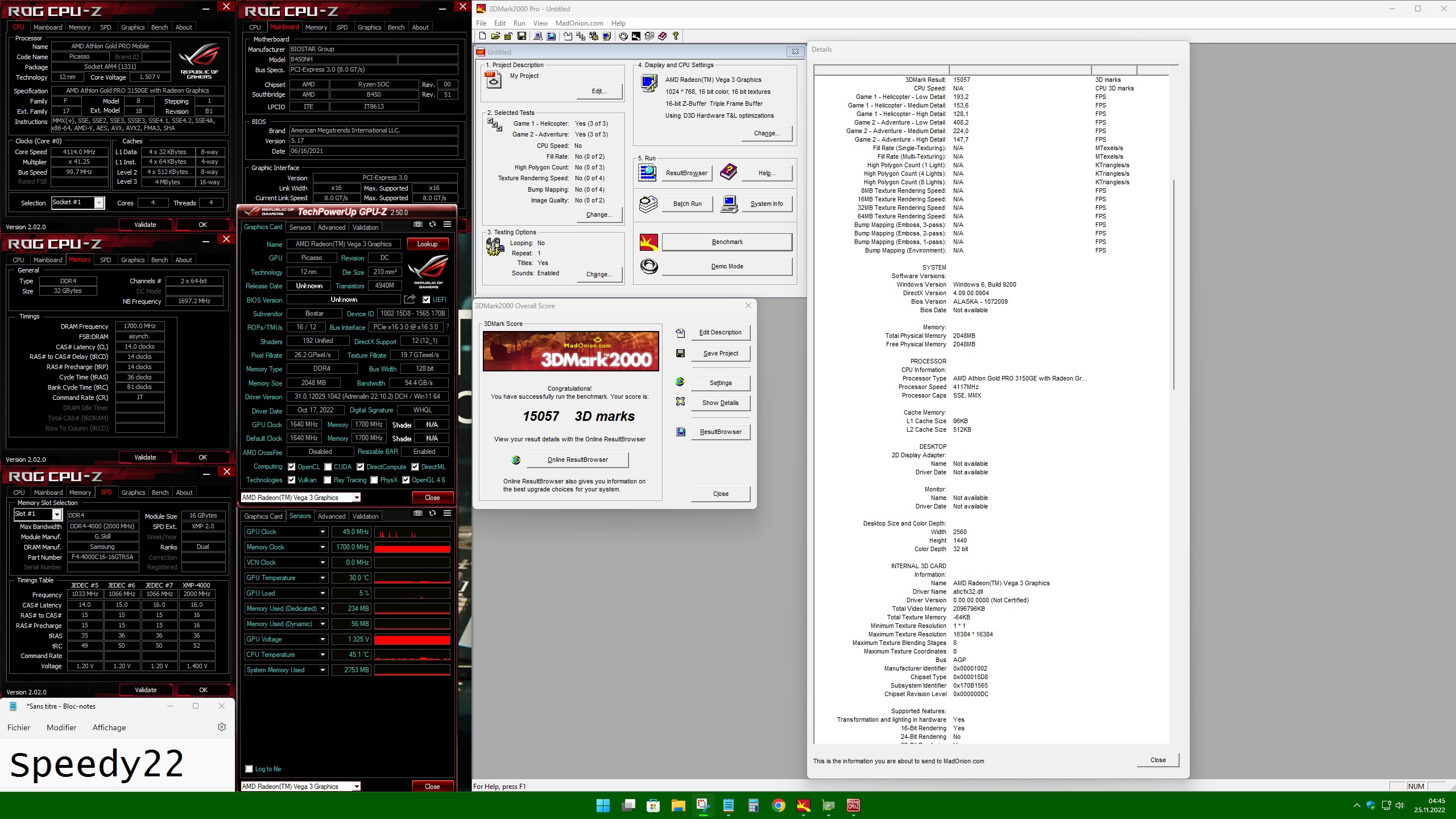Click the Memory Clock red sensor graph
Screen dimensions: 1456x819
(x=412, y=547)
